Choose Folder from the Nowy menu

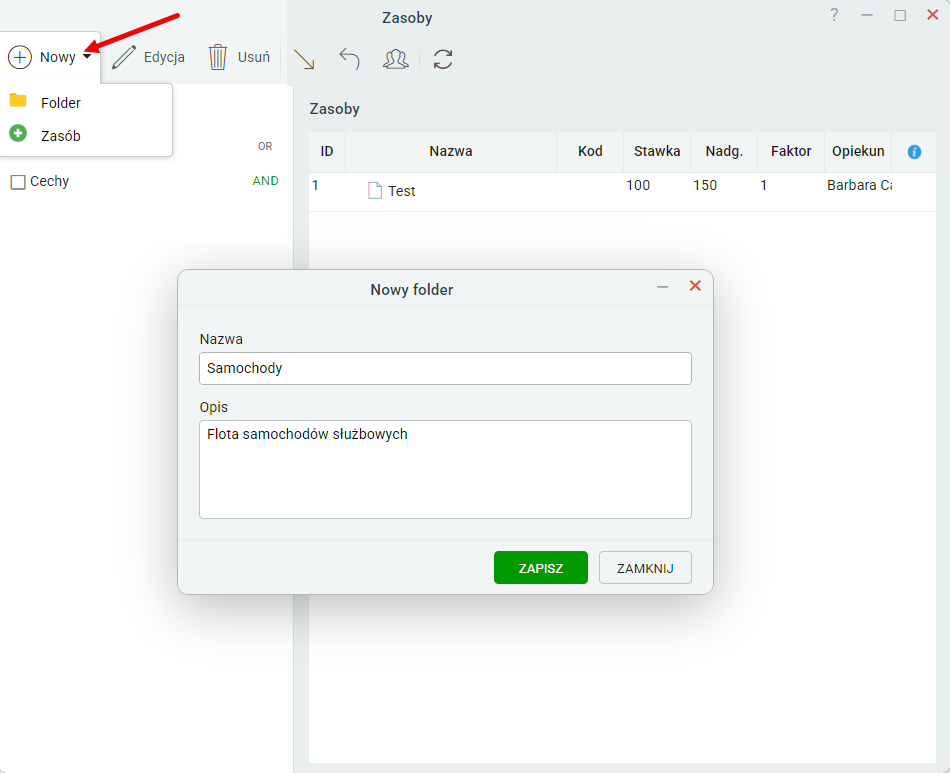tap(86, 102)
